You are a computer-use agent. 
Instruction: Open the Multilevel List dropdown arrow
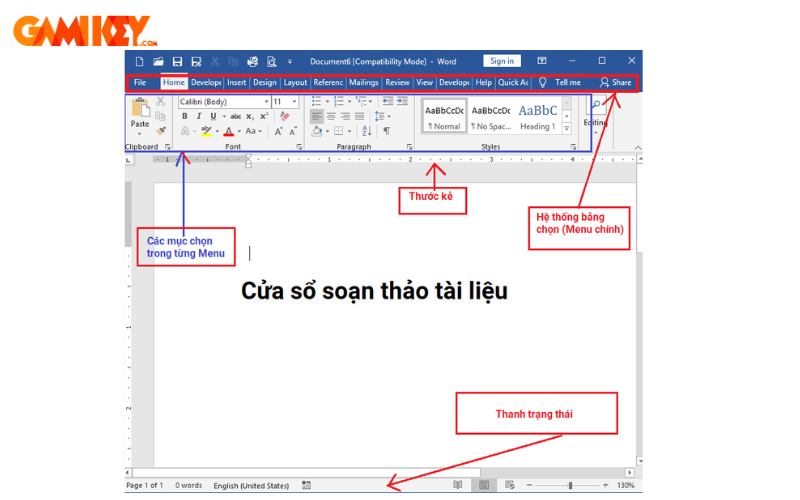click(x=370, y=102)
